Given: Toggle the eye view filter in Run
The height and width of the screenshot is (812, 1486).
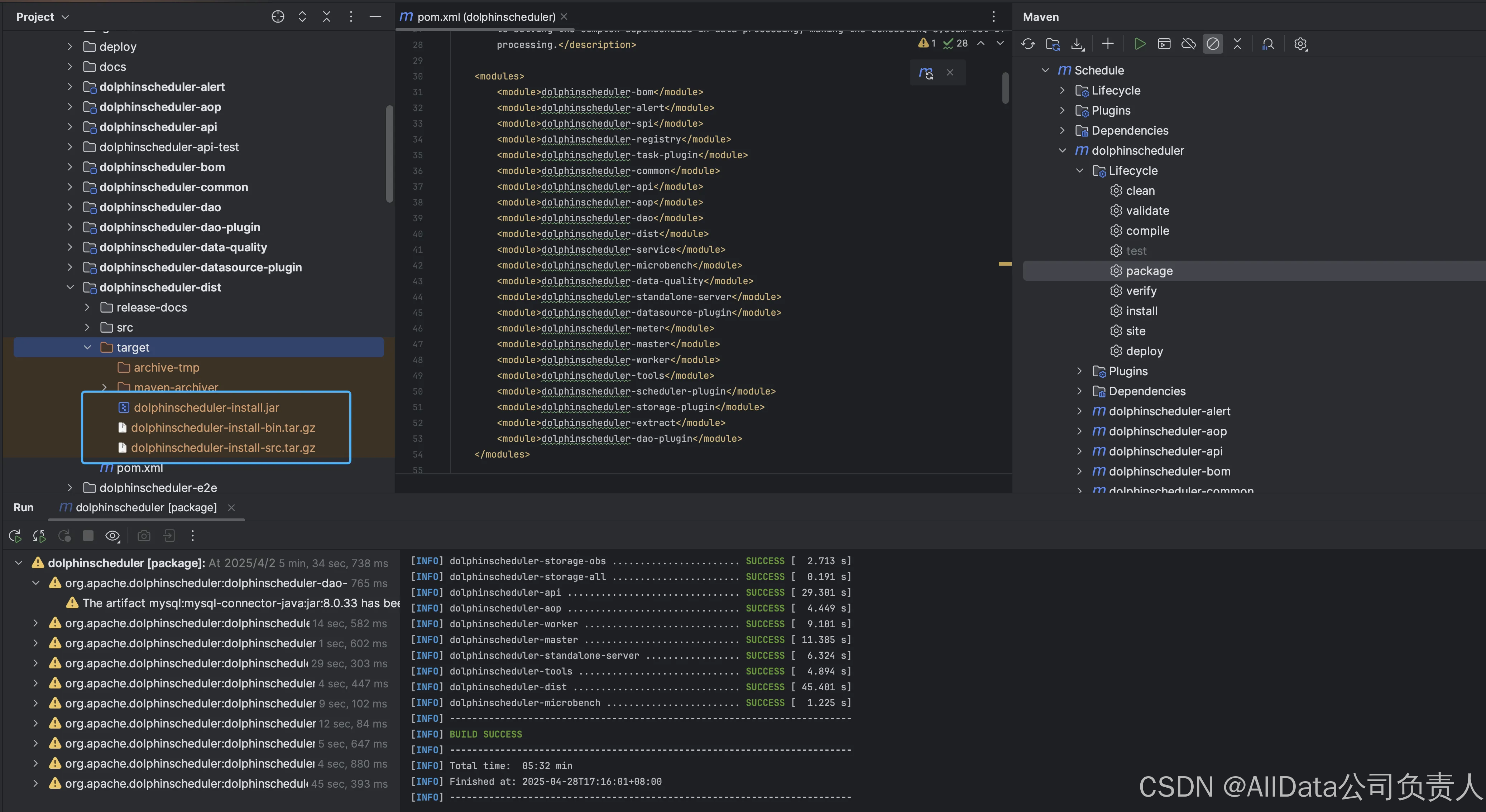Looking at the screenshot, I should tap(112, 536).
